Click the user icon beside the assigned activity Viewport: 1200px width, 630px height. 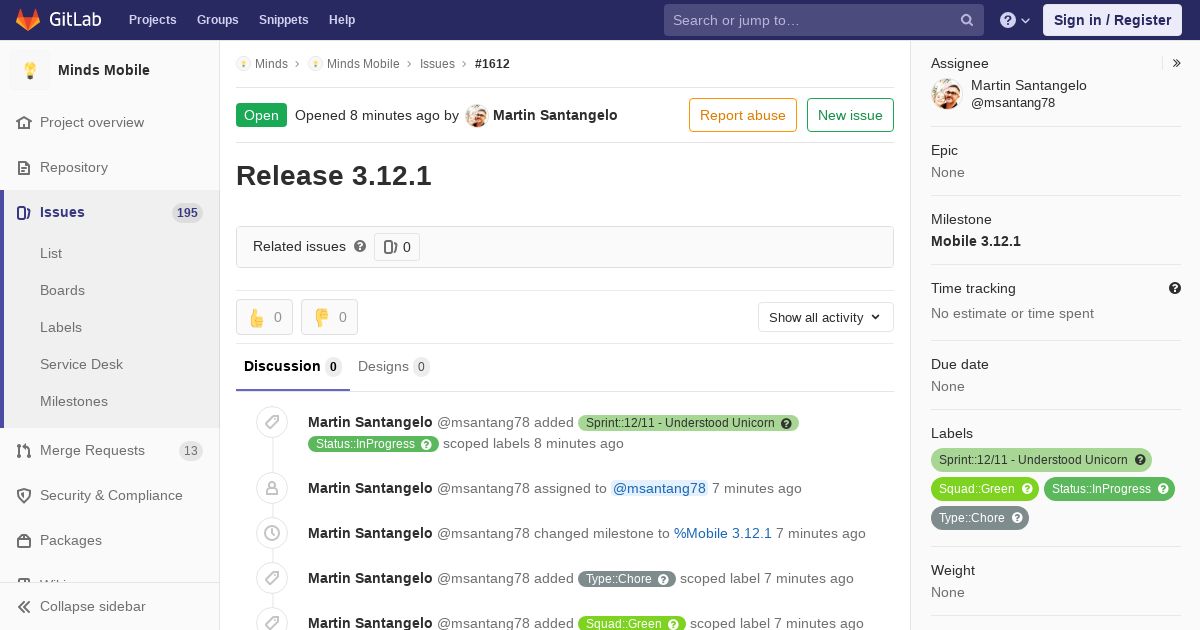272,488
